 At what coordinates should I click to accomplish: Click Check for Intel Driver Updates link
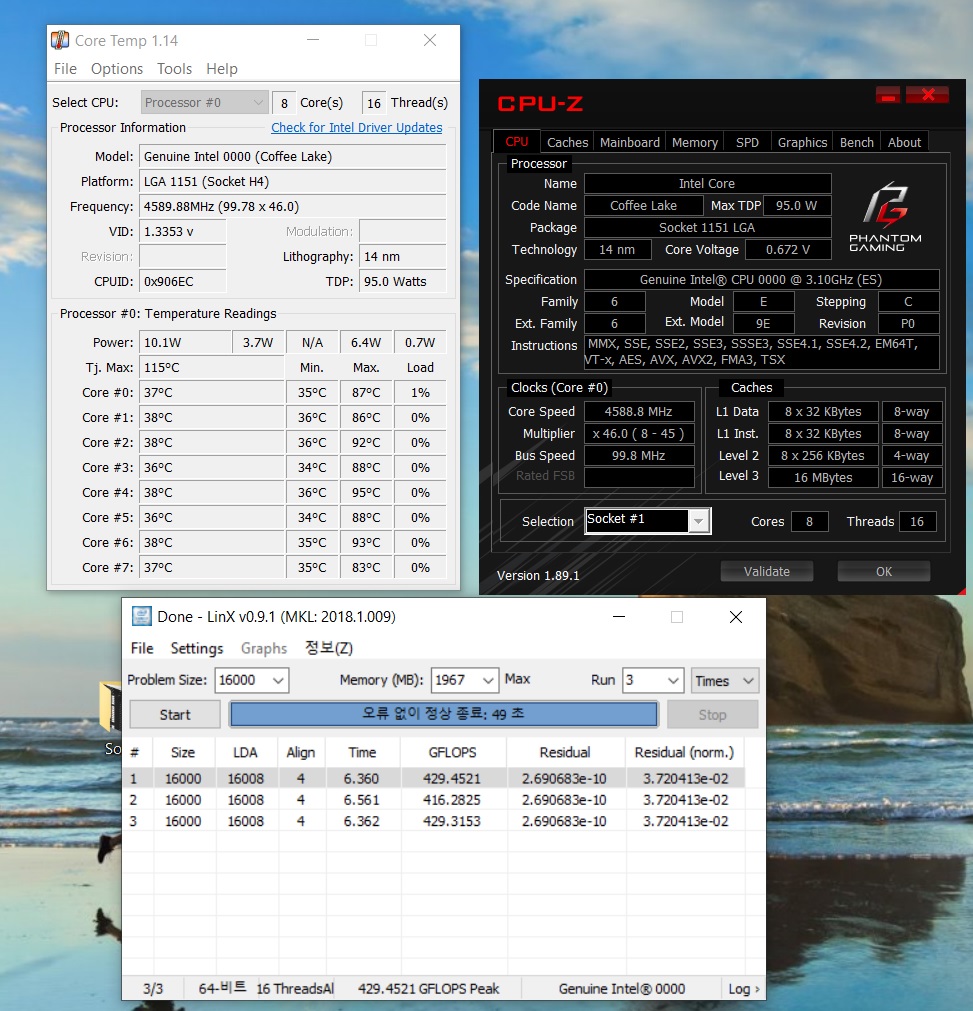[357, 128]
